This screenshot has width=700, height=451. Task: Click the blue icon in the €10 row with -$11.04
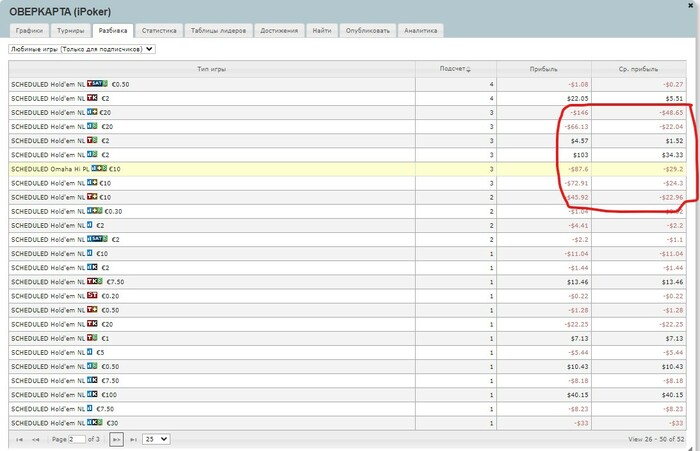pos(90,253)
